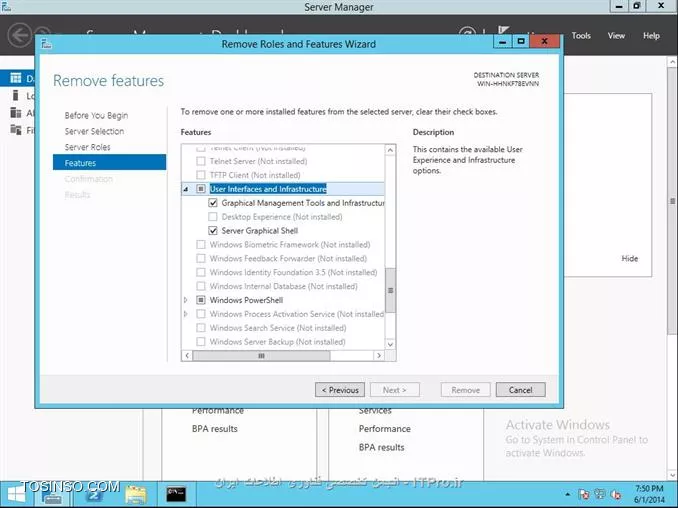Click TFTP Client checkbox
The height and width of the screenshot is (508, 678).
click(201, 175)
